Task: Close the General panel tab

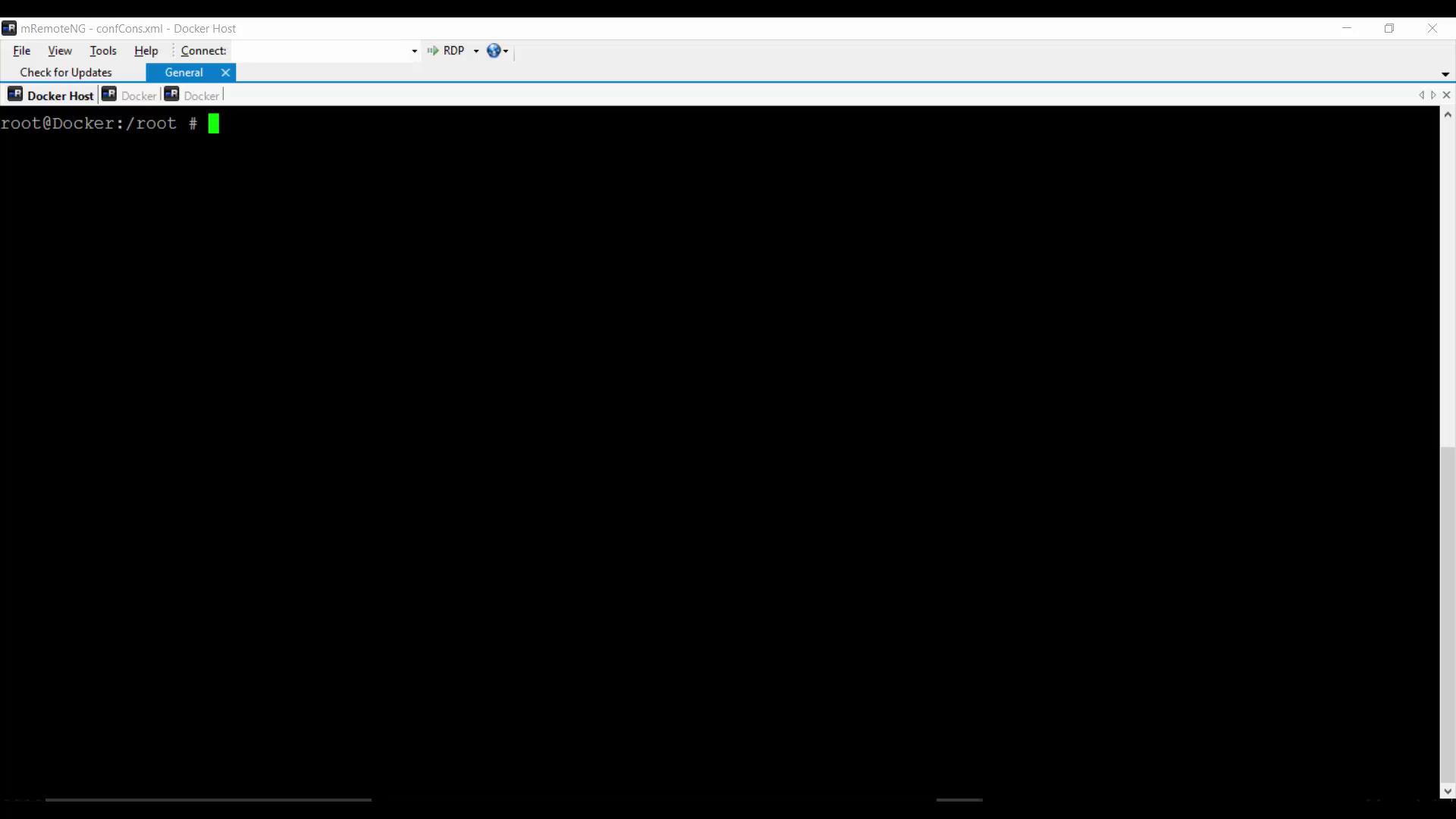Action: coord(225,73)
